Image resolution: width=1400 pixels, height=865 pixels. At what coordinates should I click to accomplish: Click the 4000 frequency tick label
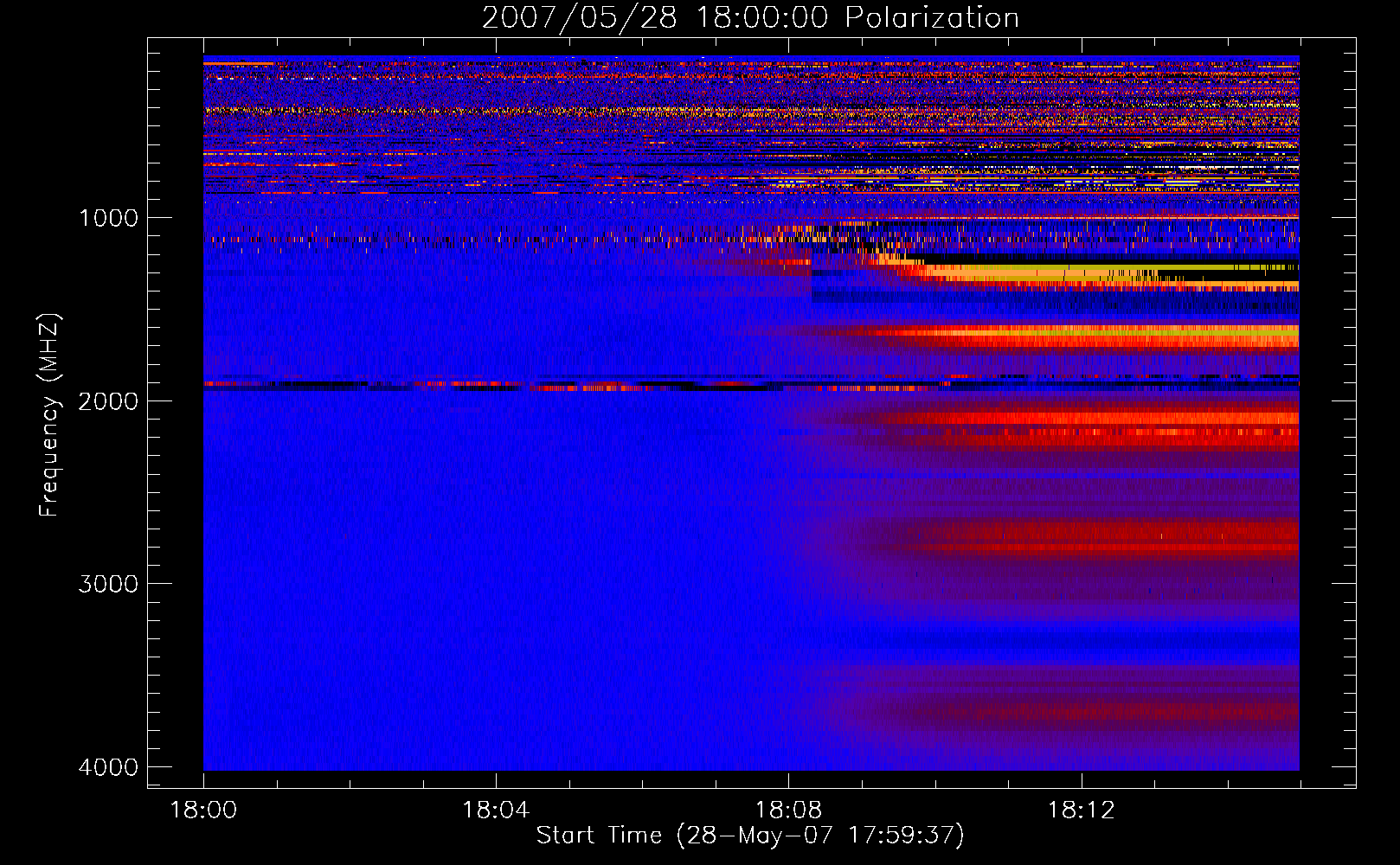[108, 767]
